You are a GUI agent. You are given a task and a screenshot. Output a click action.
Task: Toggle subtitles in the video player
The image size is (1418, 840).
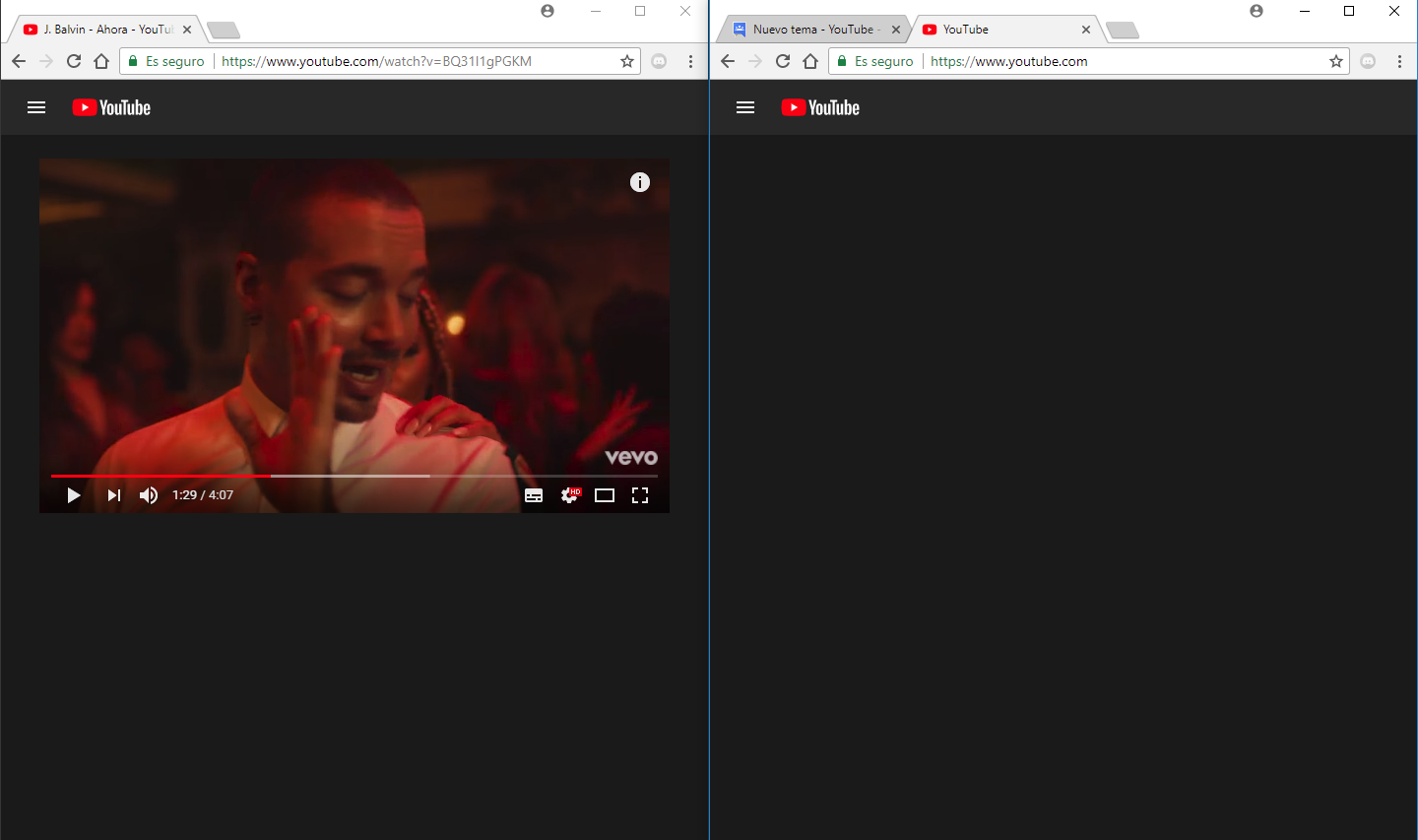[534, 495]
